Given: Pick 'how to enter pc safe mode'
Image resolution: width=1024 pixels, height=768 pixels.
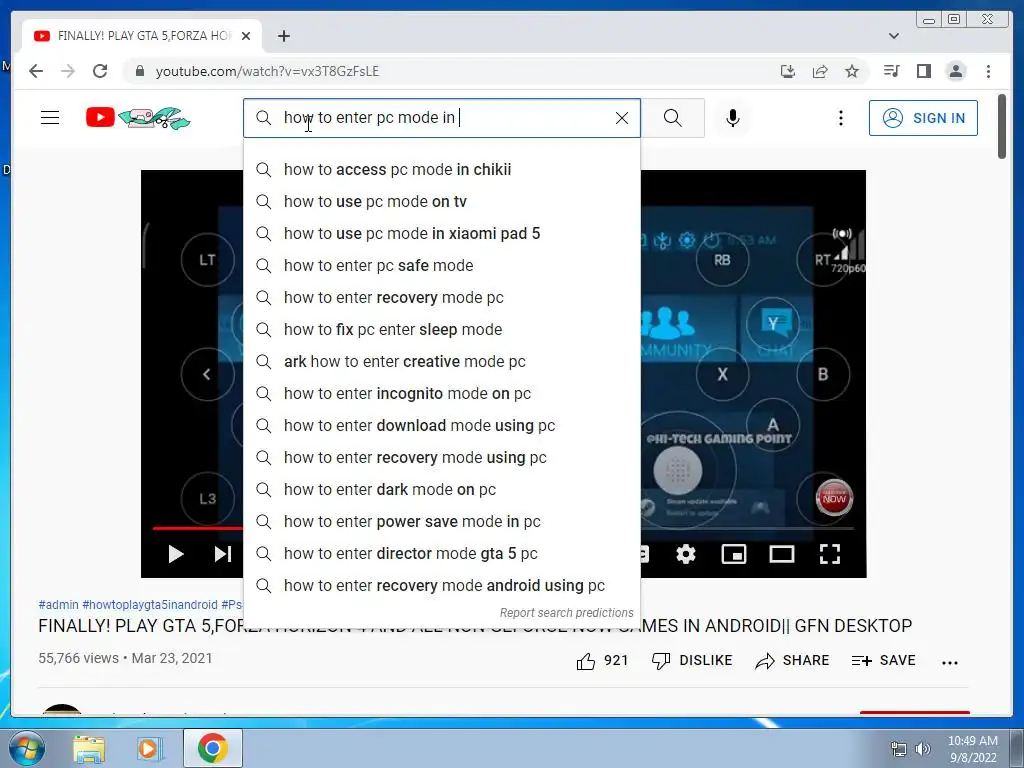Looking at the screenshot, I should point(442,266).
